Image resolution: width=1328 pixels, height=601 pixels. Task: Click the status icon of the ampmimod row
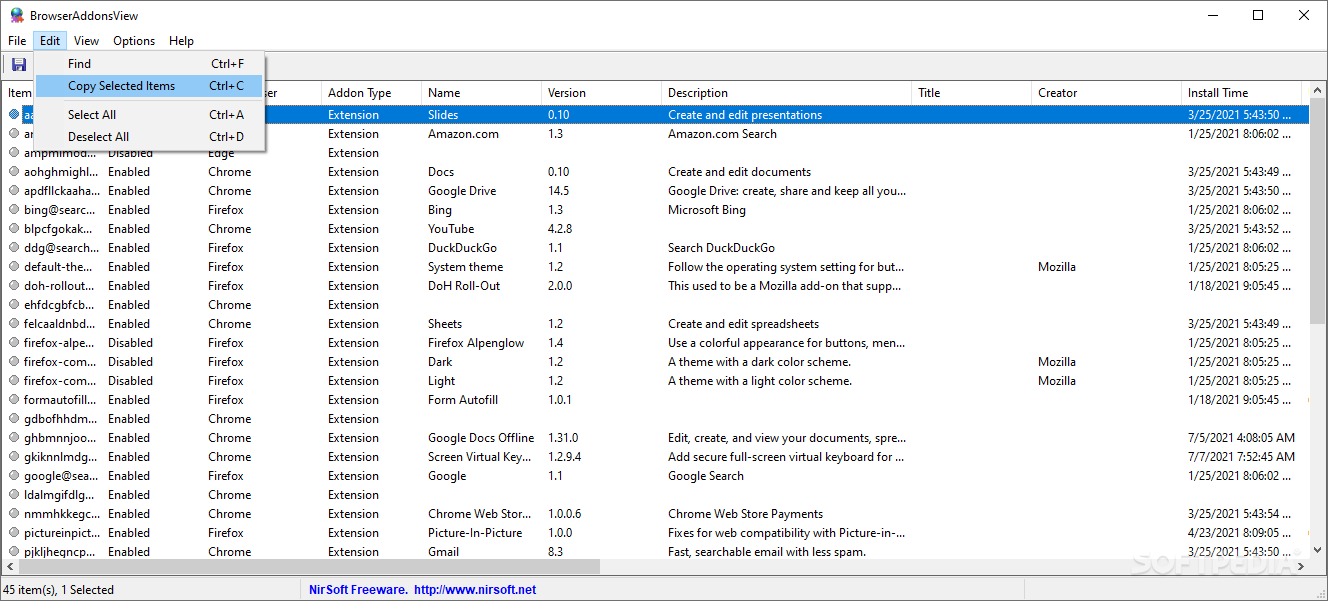14,153
